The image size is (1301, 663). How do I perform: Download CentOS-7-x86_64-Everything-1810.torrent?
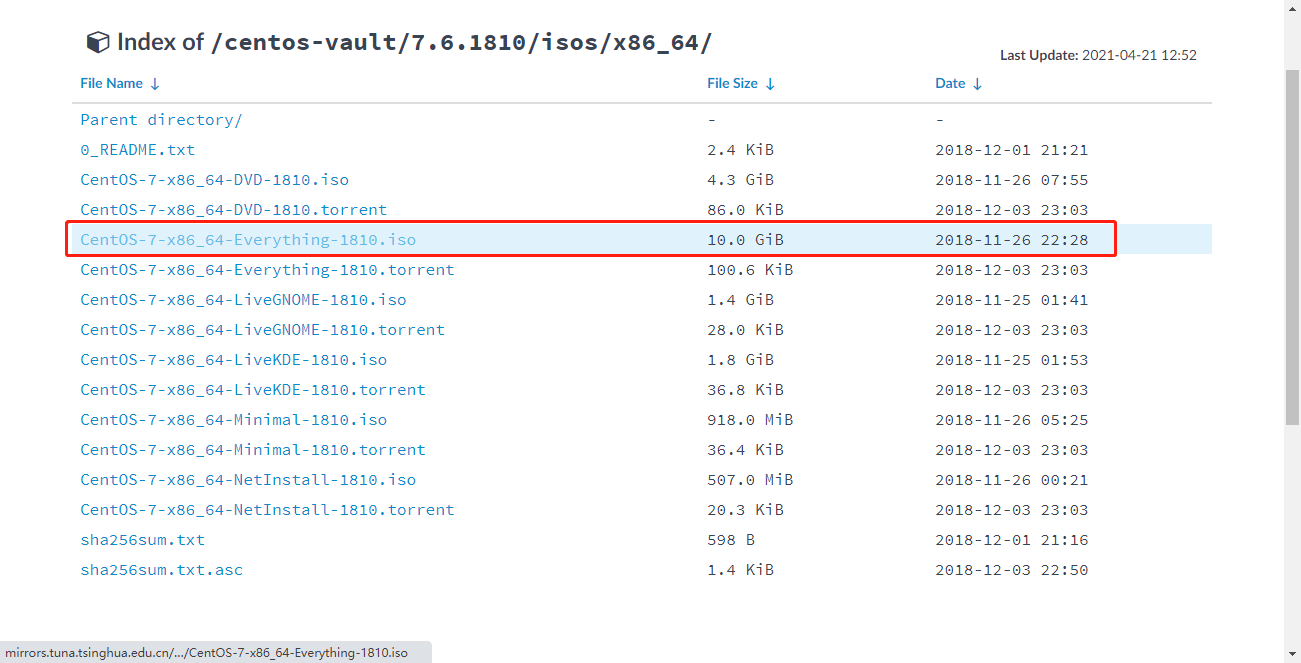(x=267, y=270)
